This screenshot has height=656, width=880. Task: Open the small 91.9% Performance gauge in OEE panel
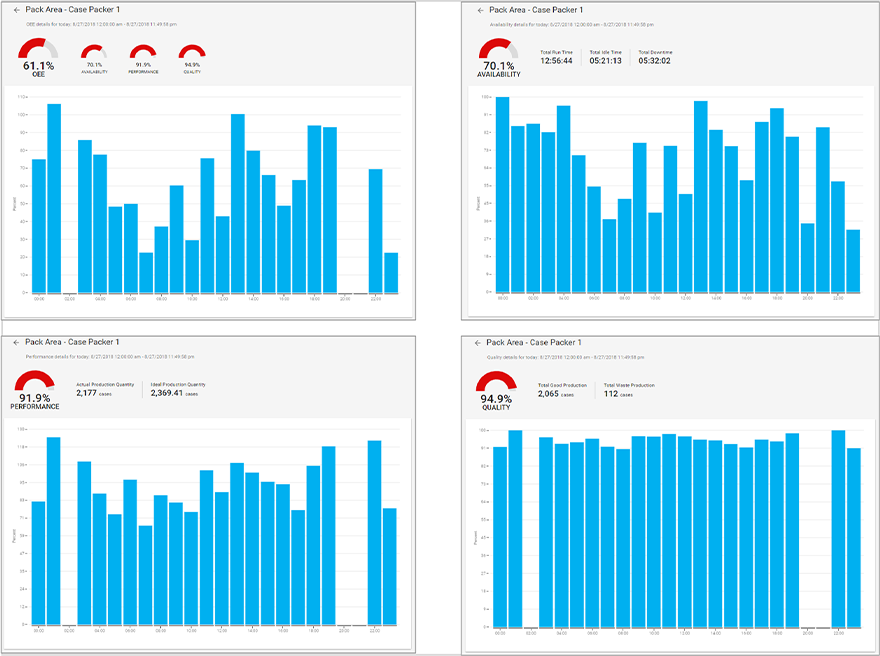(x=143, y=57)
